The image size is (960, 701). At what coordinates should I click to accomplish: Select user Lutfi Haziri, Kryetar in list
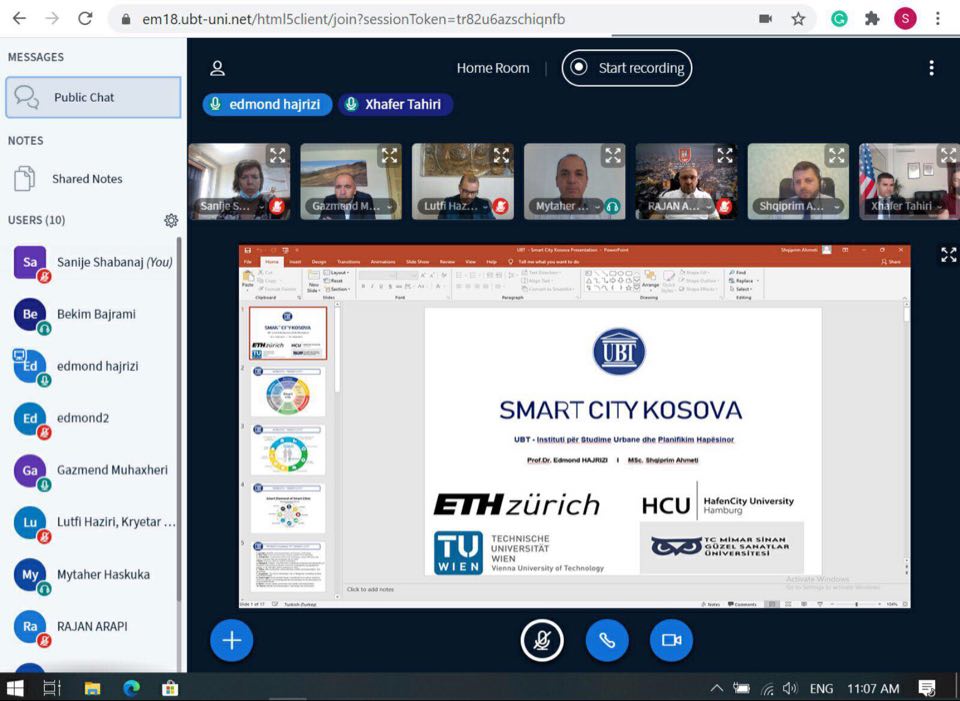click(92, 523)
